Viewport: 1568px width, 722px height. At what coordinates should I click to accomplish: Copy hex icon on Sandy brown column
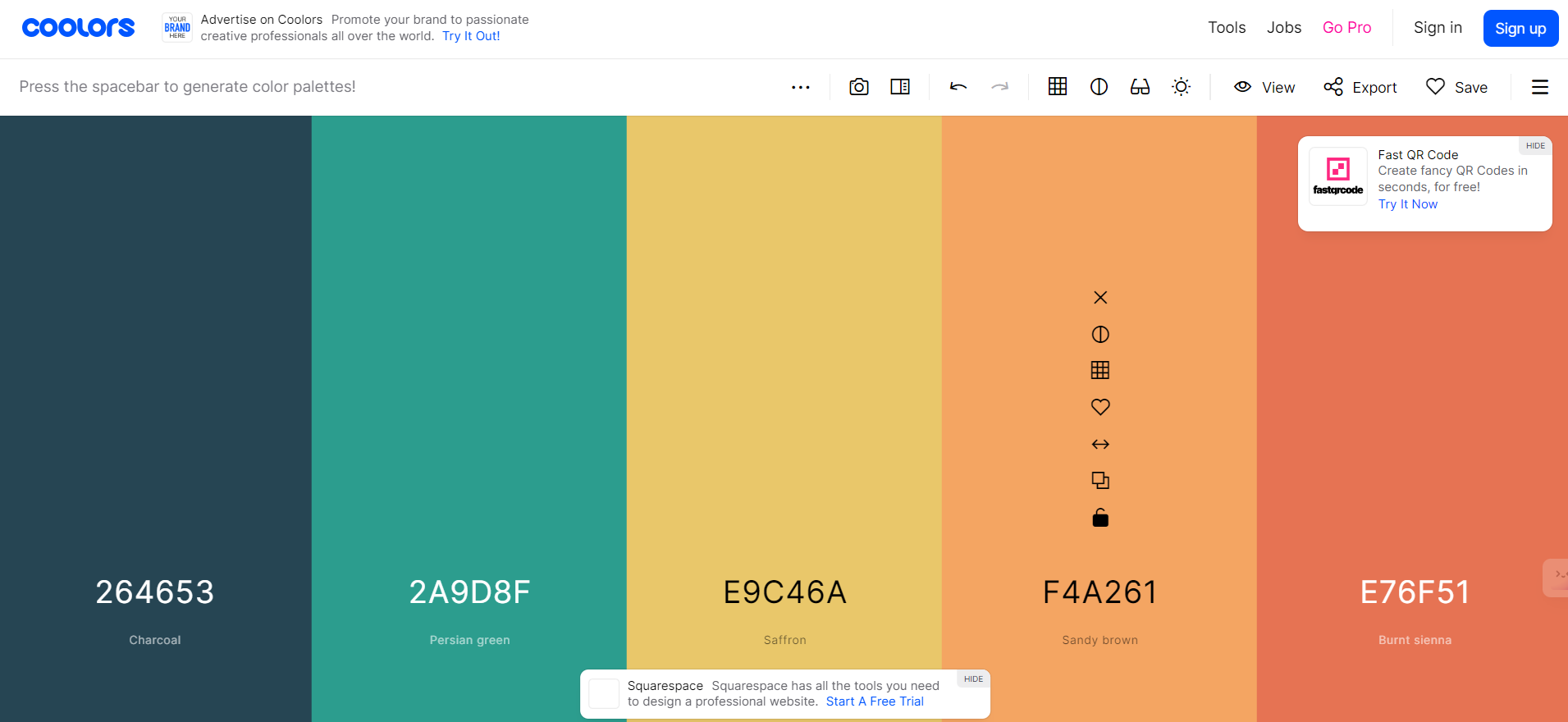point(1100,481)
